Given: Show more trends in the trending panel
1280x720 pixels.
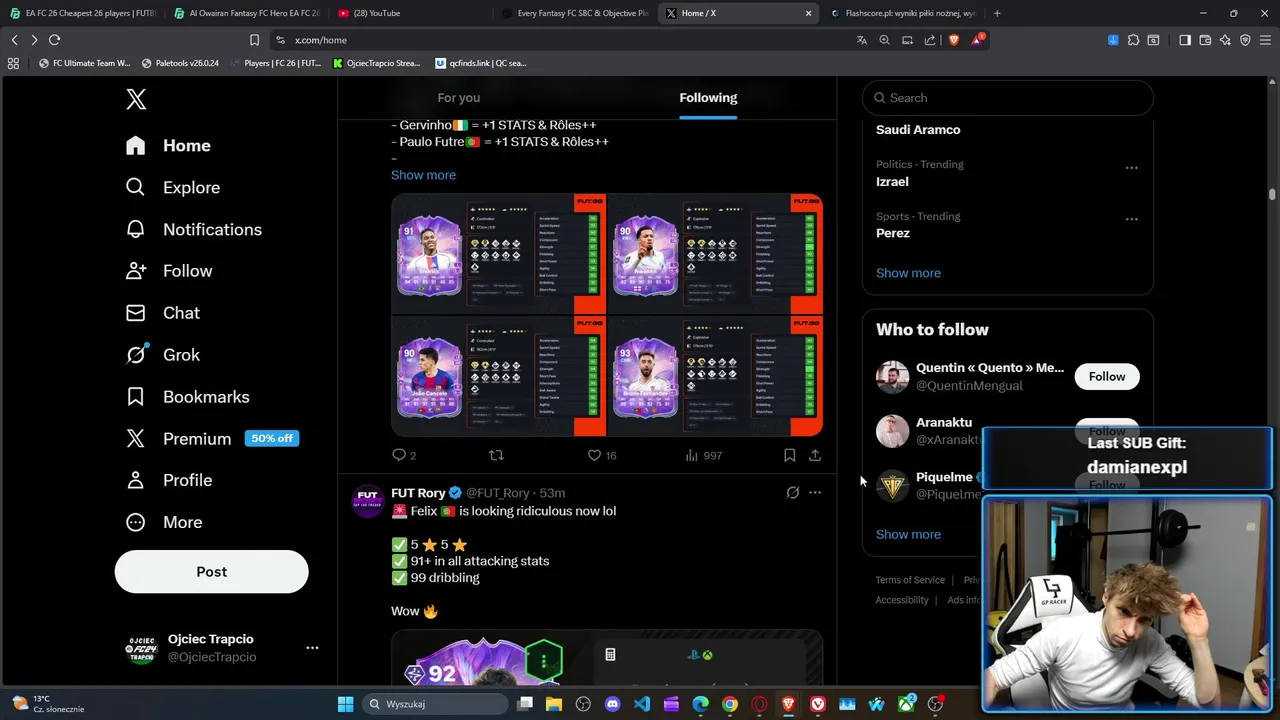Looking at the screenshot, I should tap(908, 273).
